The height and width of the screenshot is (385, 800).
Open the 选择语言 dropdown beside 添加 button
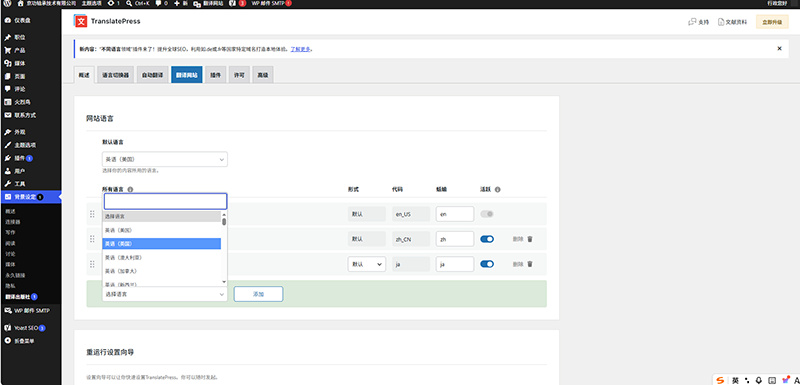pyautogui.click(x=165, y=294)
